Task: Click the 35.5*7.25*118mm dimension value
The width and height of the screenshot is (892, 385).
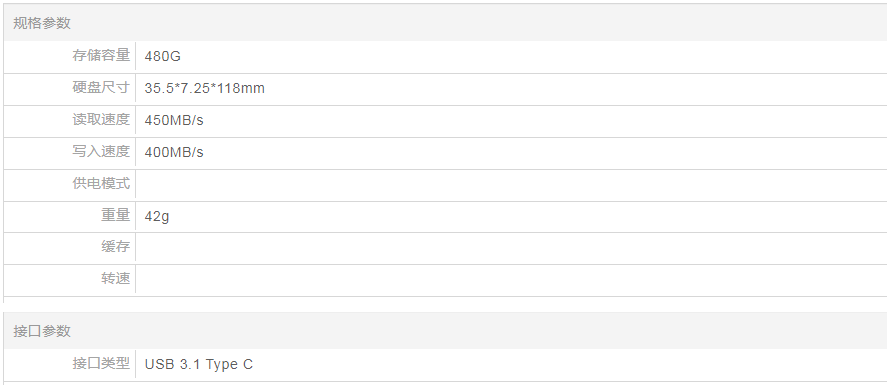Action: tap(205, 88)
